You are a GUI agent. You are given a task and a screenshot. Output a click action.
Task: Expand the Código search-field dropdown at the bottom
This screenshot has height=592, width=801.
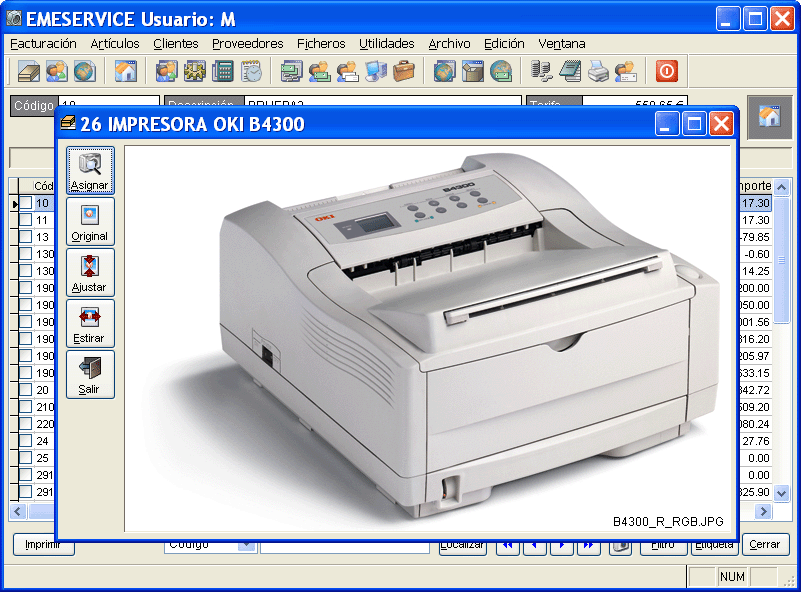click(x=247, y=546)
